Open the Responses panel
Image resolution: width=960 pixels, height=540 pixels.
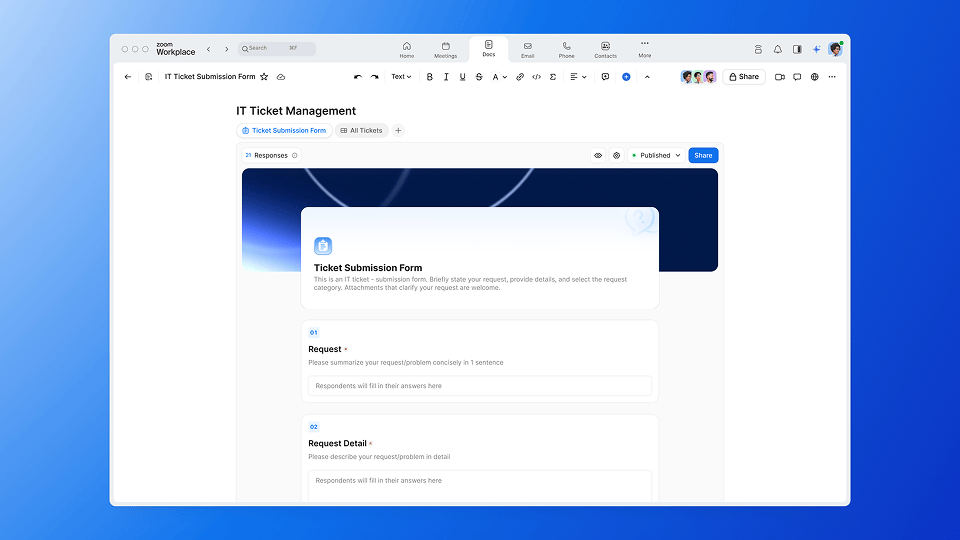coord(270,156)
